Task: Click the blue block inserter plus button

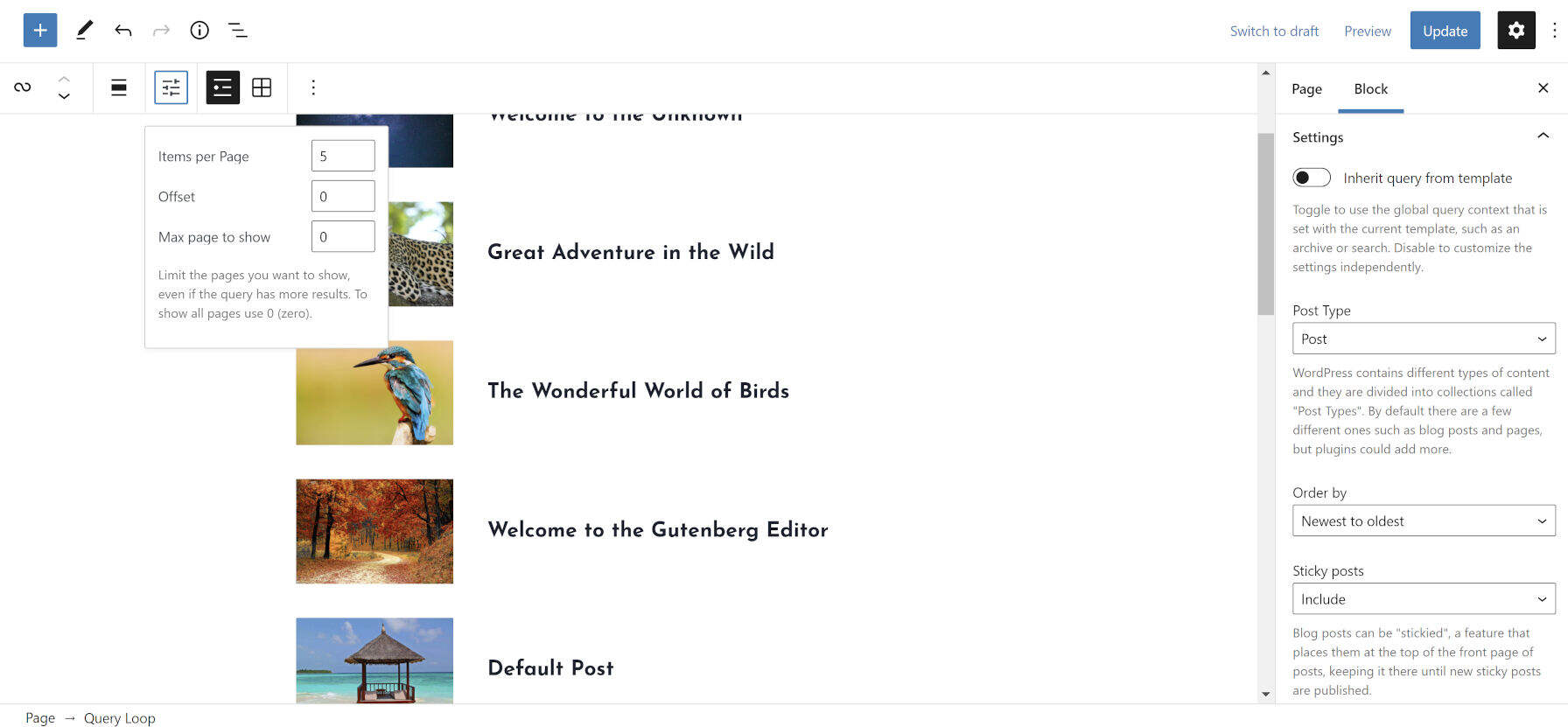Action: tap(40, 30)
